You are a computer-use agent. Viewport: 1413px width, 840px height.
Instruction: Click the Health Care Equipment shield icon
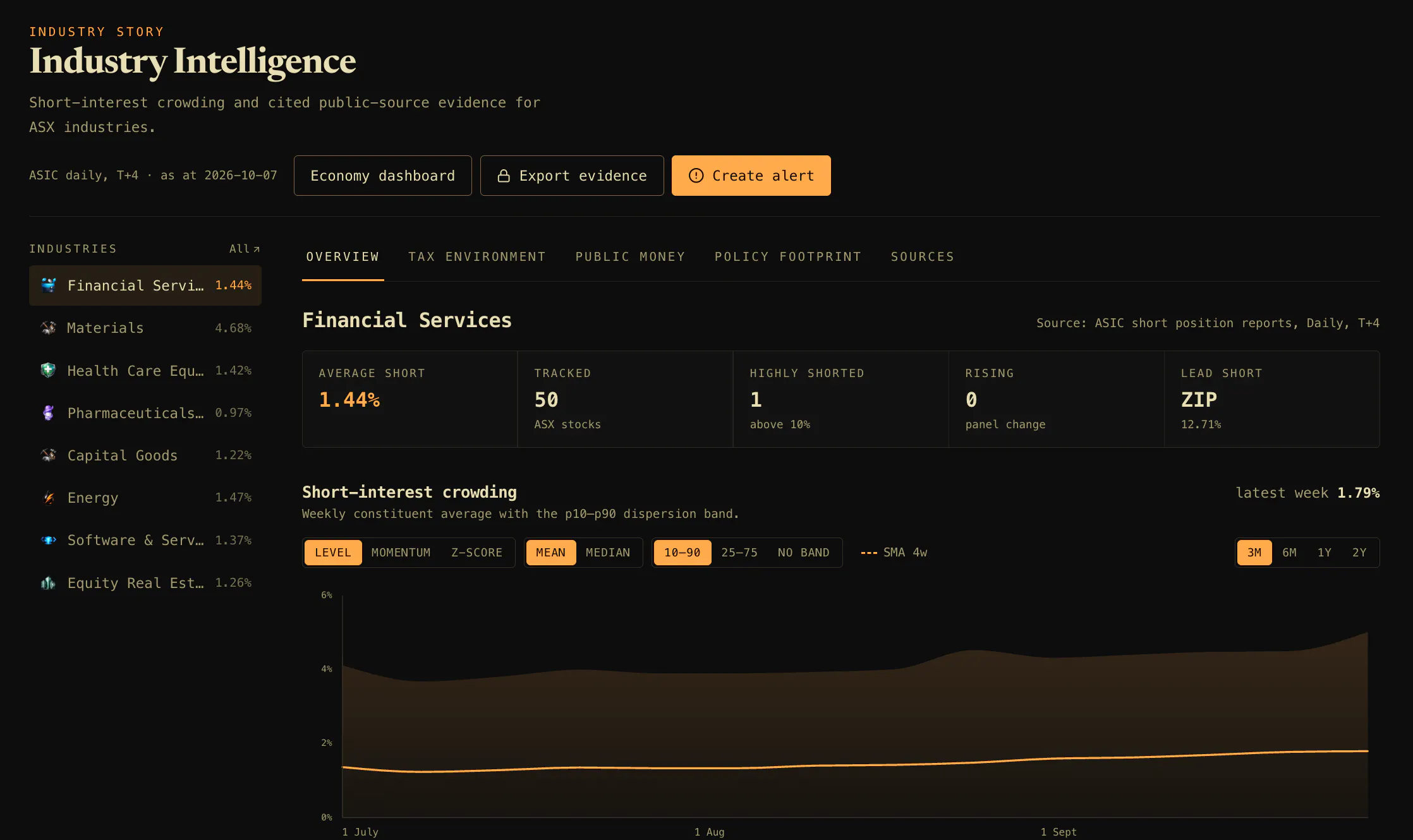[x=49, y=370]
